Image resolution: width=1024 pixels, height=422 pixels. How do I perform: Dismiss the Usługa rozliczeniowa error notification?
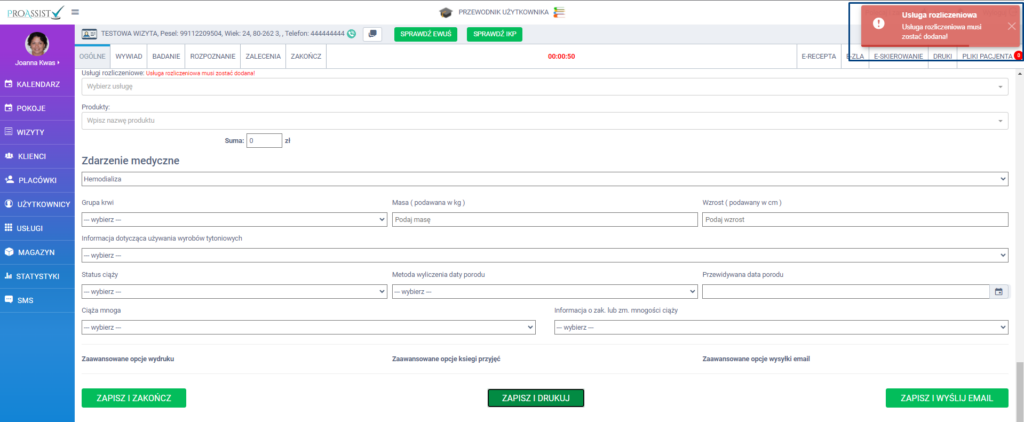[1011, 25]
